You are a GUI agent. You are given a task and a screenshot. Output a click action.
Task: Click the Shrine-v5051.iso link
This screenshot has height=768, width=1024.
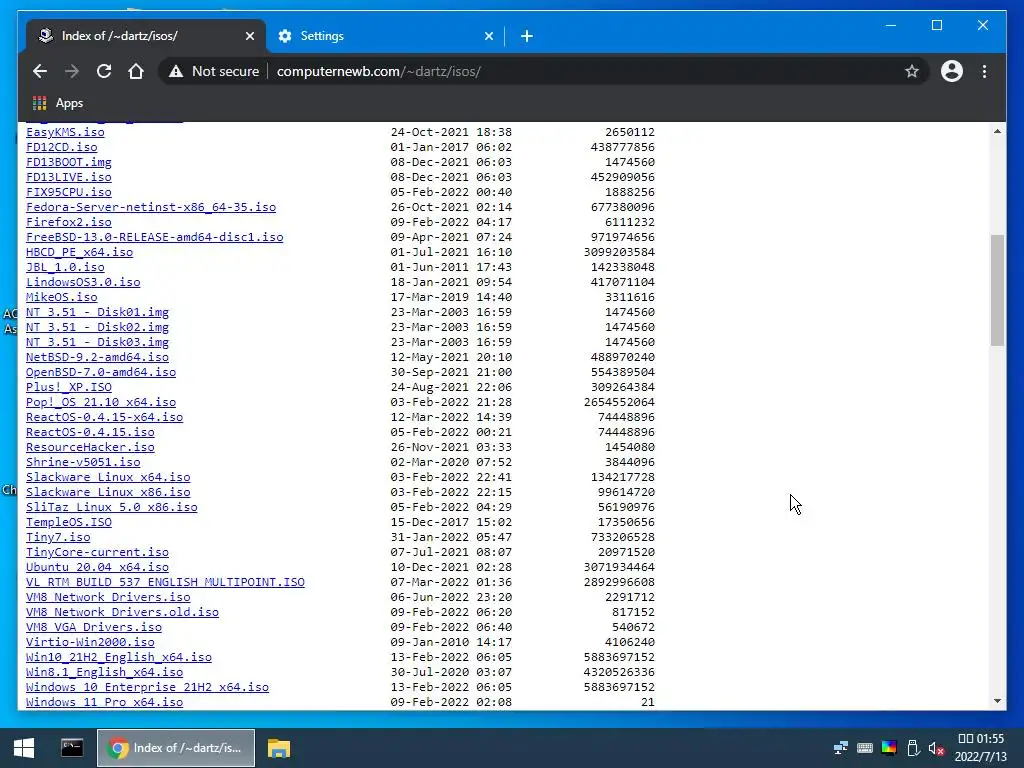[x=83, y=462]
